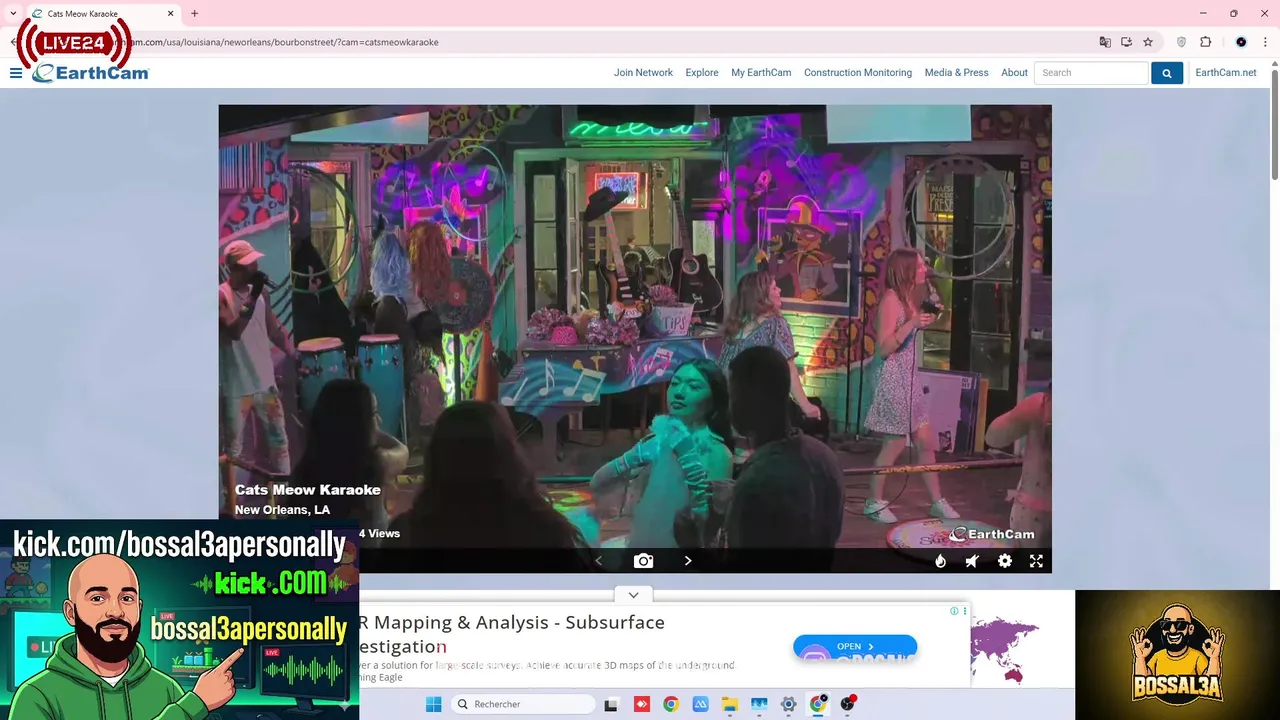
Task: Open the red app icon in the taskbar
Action: 641,704
